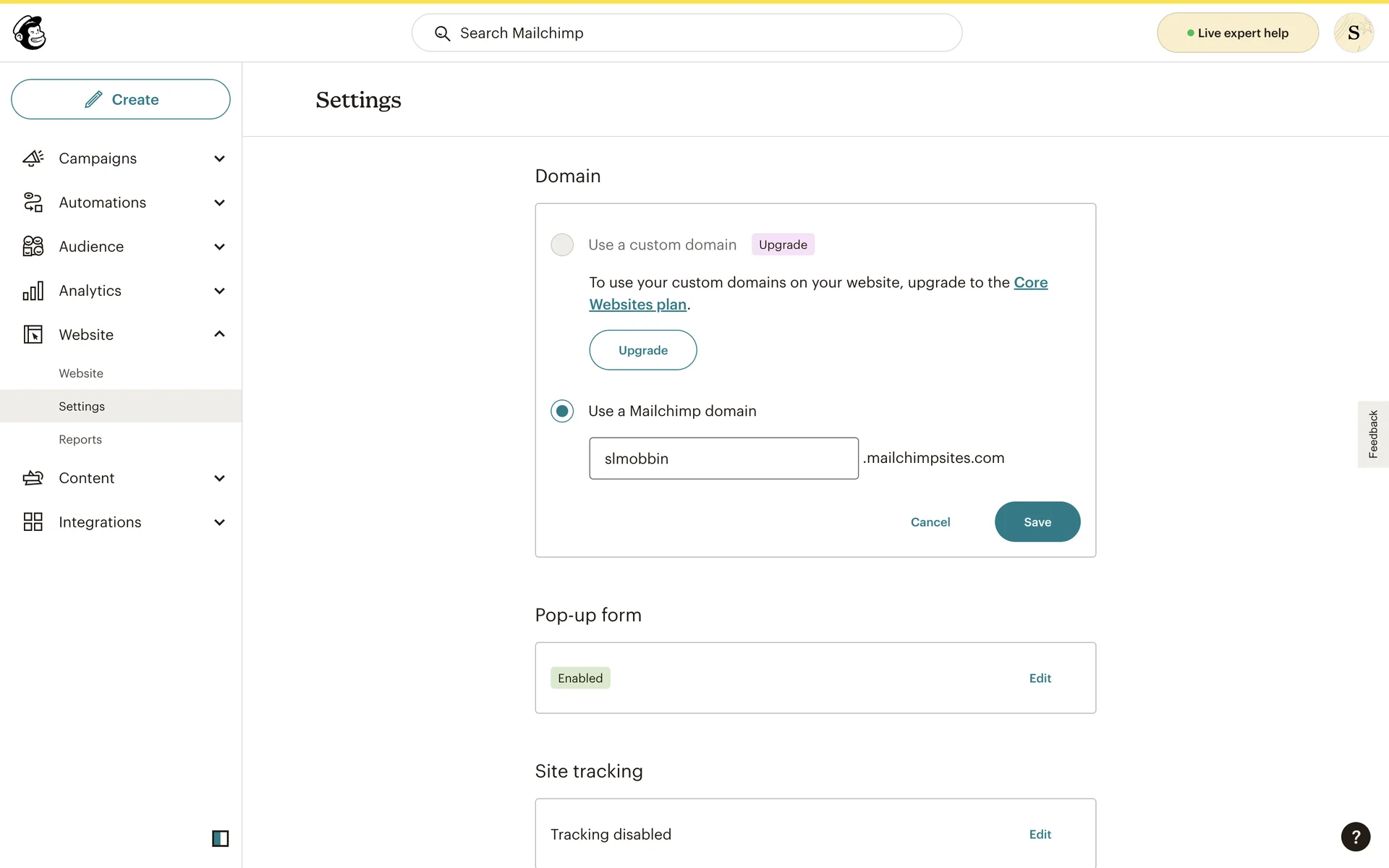Screen dimensions: 1389x868
Task: Click the Mailchimp Freddie logo icon
Action: tap(30, 33)
